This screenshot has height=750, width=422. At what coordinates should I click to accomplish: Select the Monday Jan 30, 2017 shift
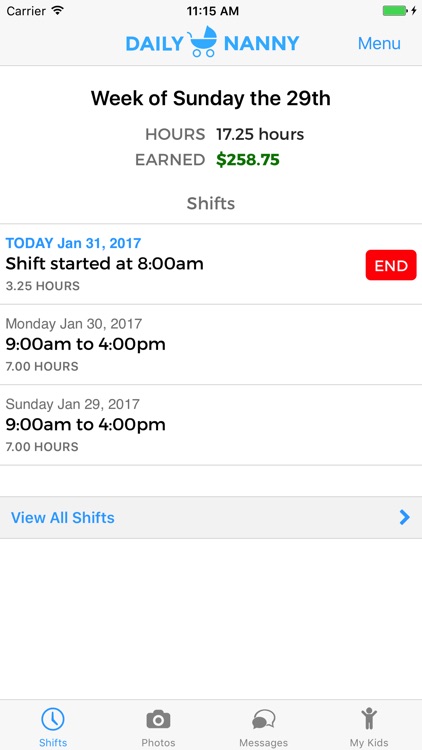211,344
